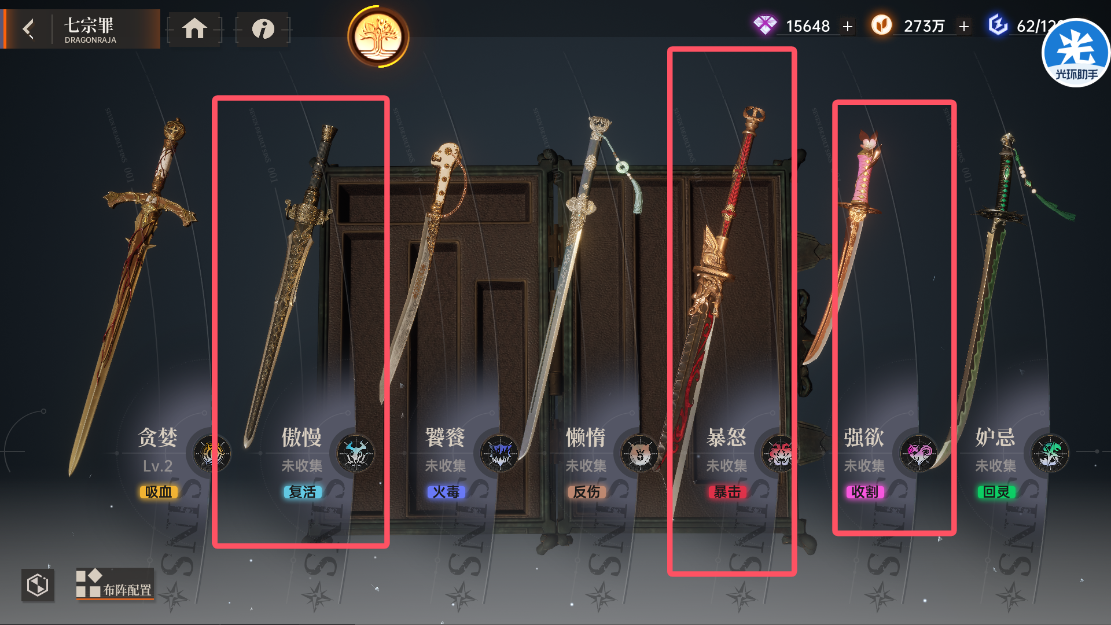This screenshot has width=1111, height=625.
Task: Add diamonds with the plus button
Action: tap(847, 26)
